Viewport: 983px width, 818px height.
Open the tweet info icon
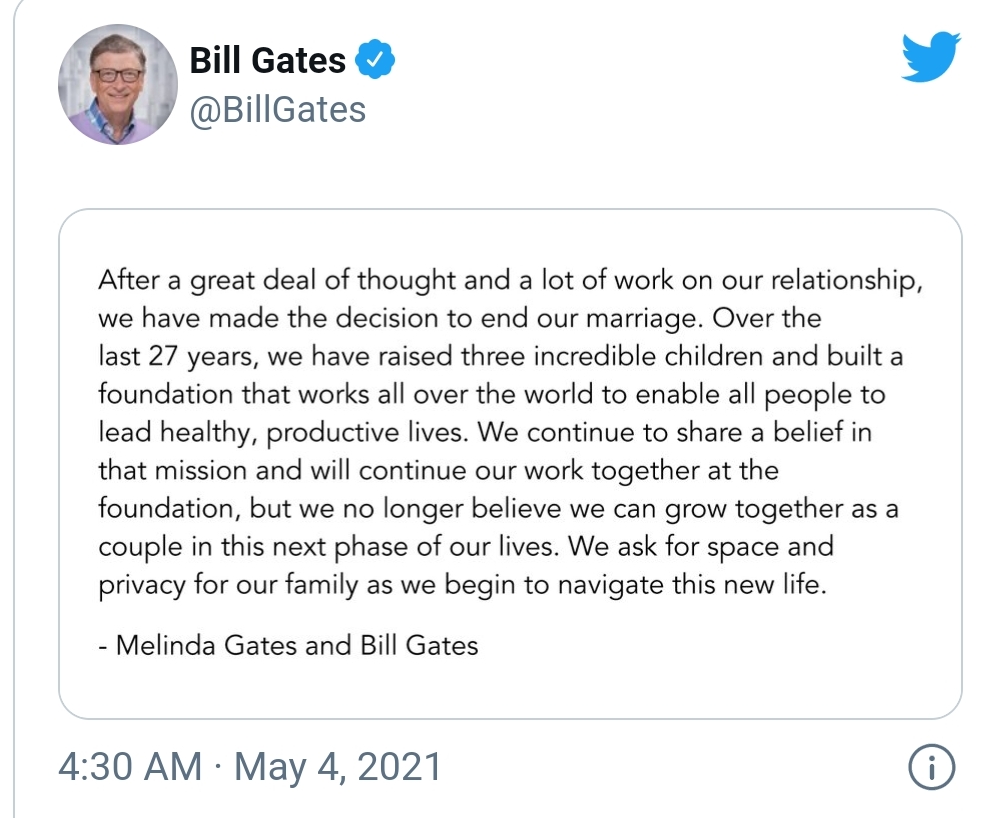pyautogui.click(x=931, y=768)
